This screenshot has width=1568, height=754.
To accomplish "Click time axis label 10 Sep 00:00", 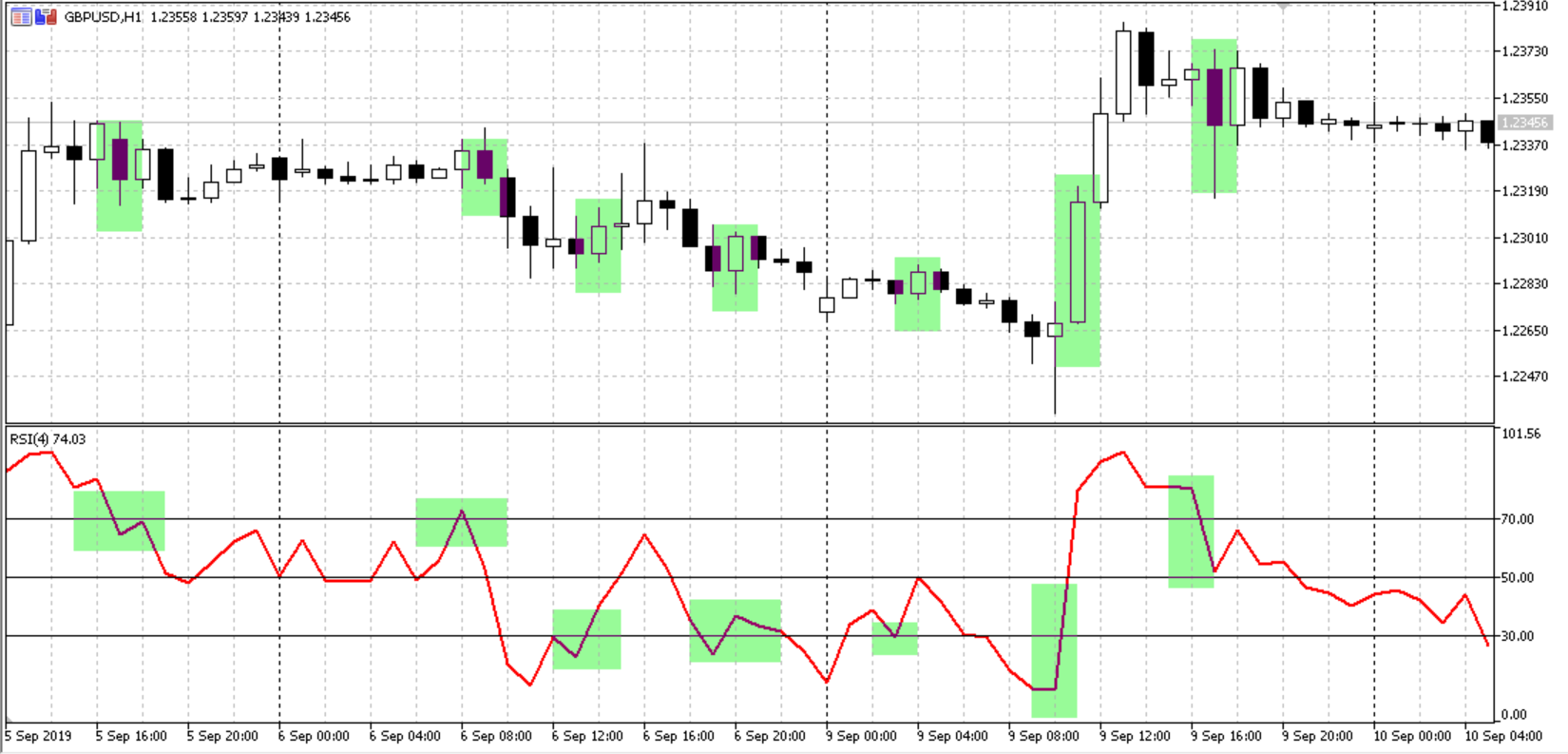I will pyautogui.click(x=1412, y=736).
